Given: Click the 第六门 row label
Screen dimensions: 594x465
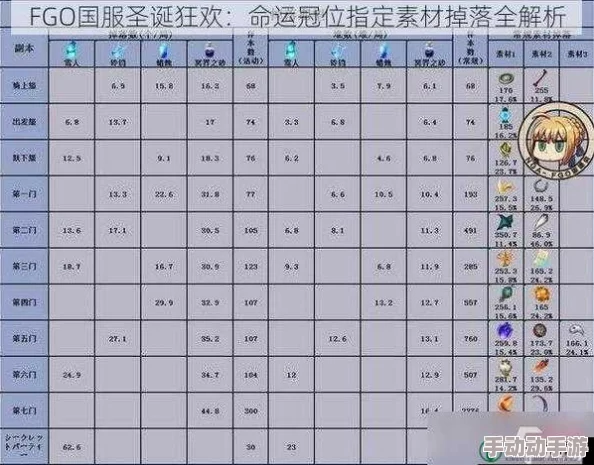Looking at the screenshot, I should point(24,374).
